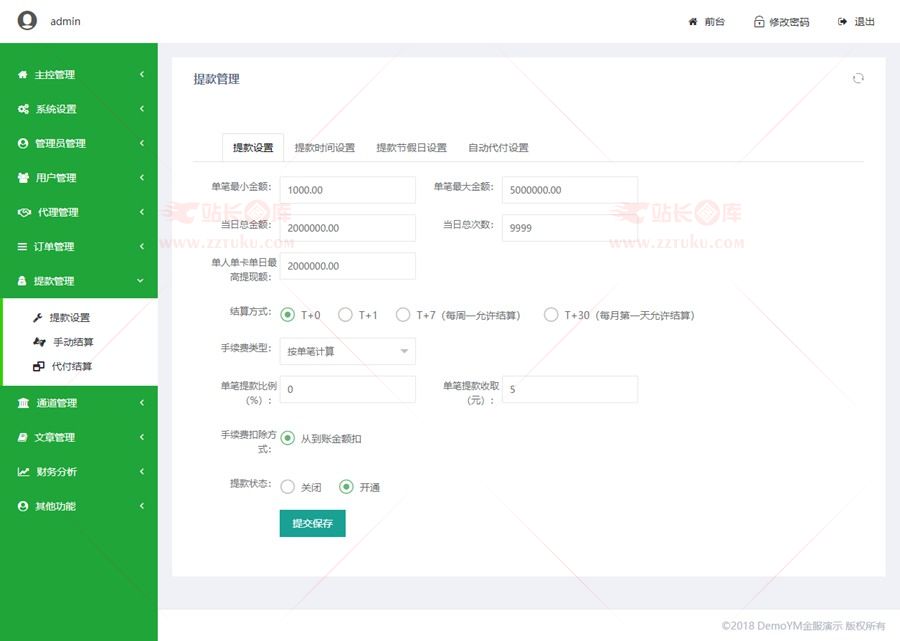Click the lock icon for 修改密码
The height and width of the screenshot is (641, 900).
pyautogui.click(x=759, y=22)
